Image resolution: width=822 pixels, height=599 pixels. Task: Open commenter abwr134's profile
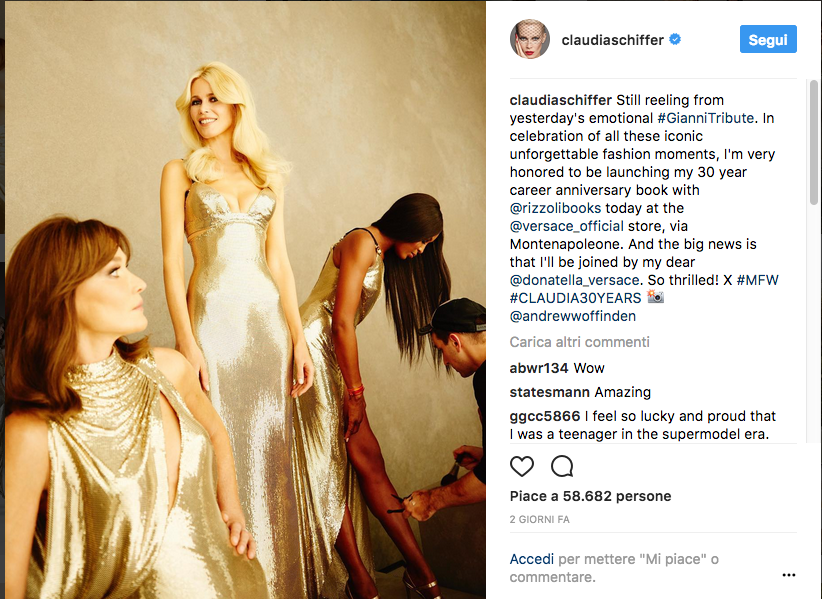click(x=539, y=368)
